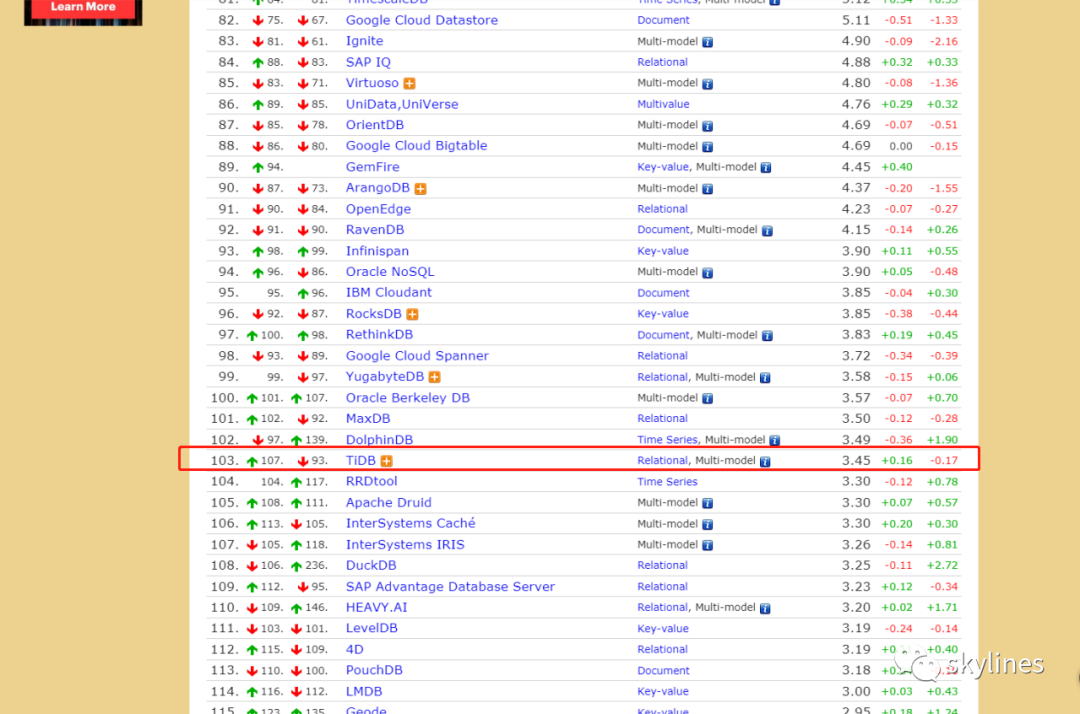
Task: Click the info icon in the RavenDB row
Action: [767, 231]
